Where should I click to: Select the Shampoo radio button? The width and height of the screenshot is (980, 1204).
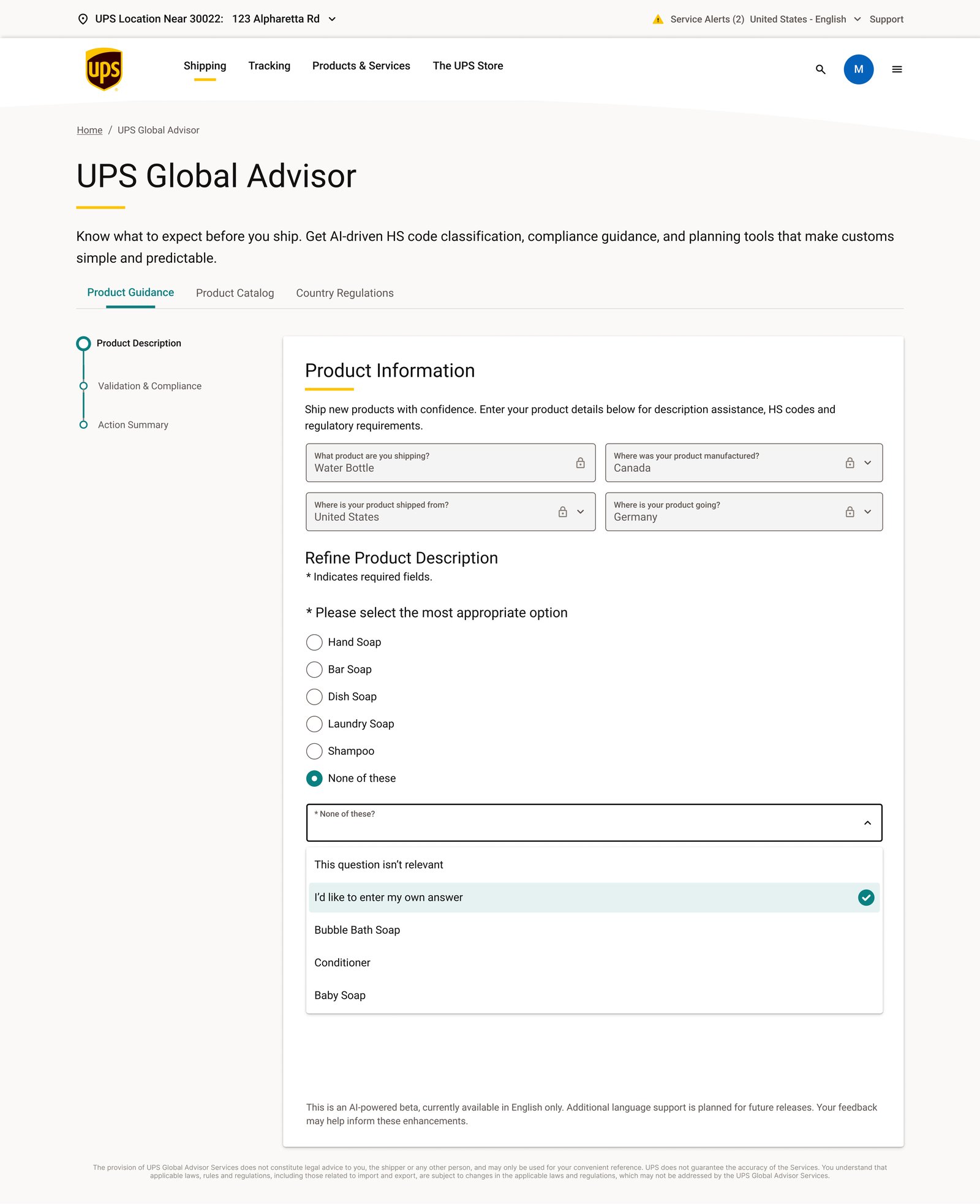point(314,751)
